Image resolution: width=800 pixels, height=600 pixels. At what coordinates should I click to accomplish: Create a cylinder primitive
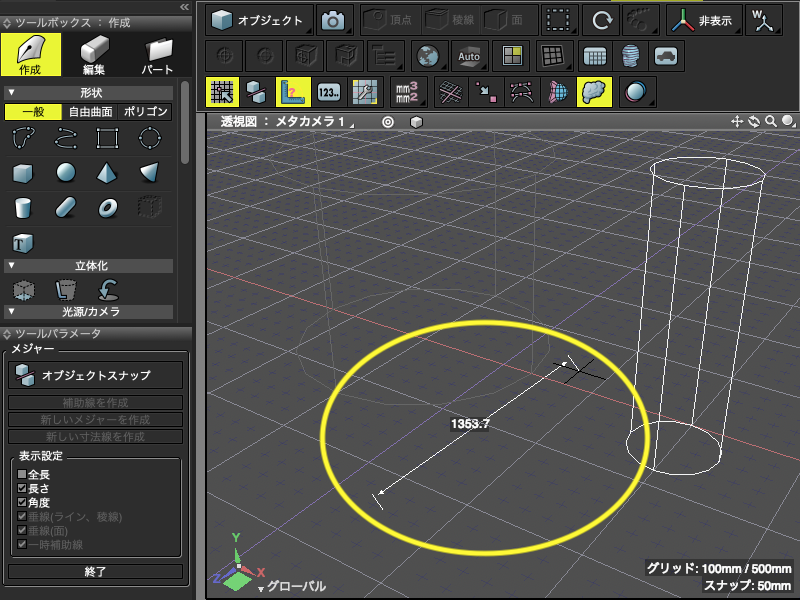[23, 208]
